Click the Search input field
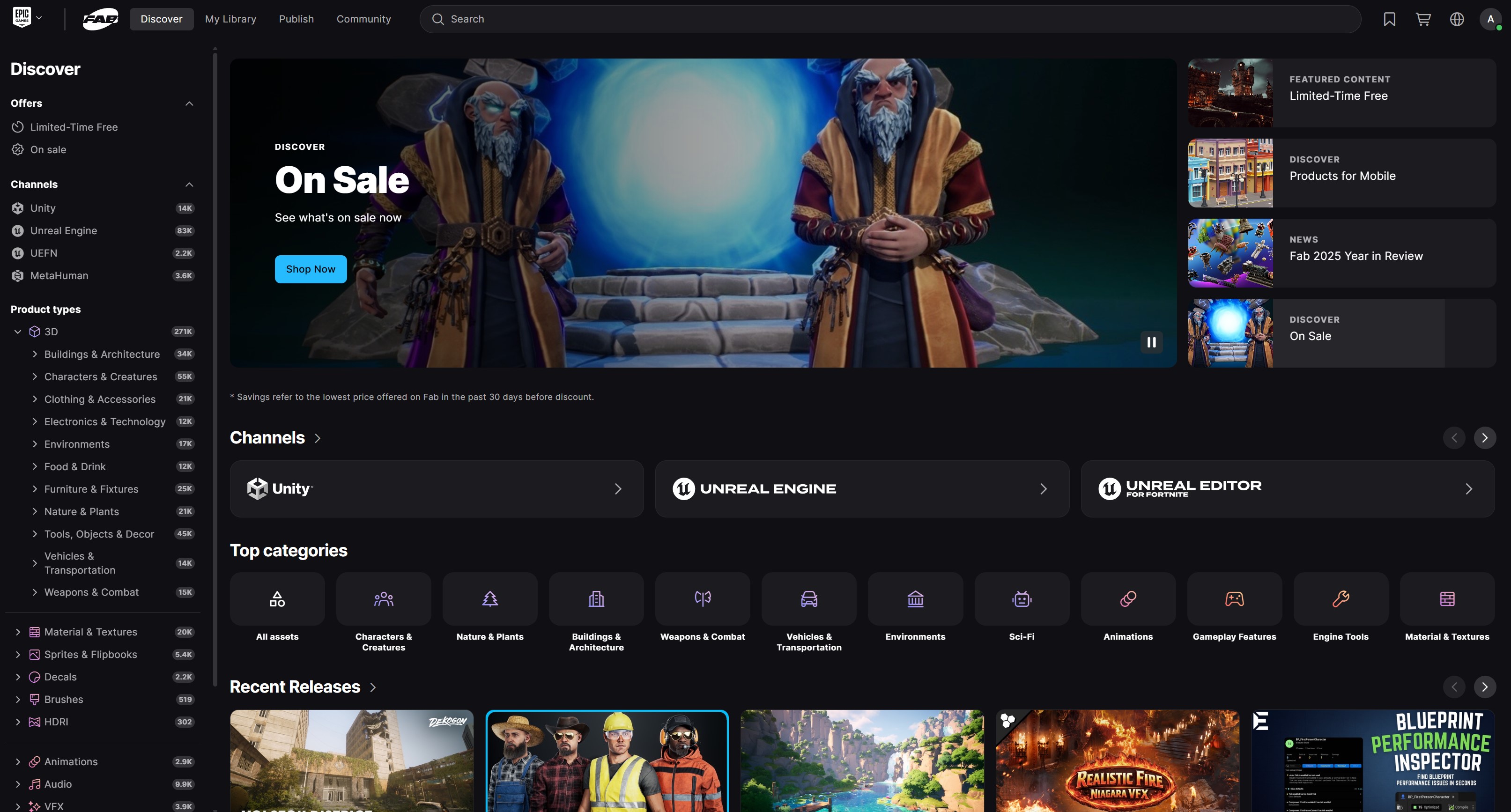 pyautogui.click(x=890, y=19)
